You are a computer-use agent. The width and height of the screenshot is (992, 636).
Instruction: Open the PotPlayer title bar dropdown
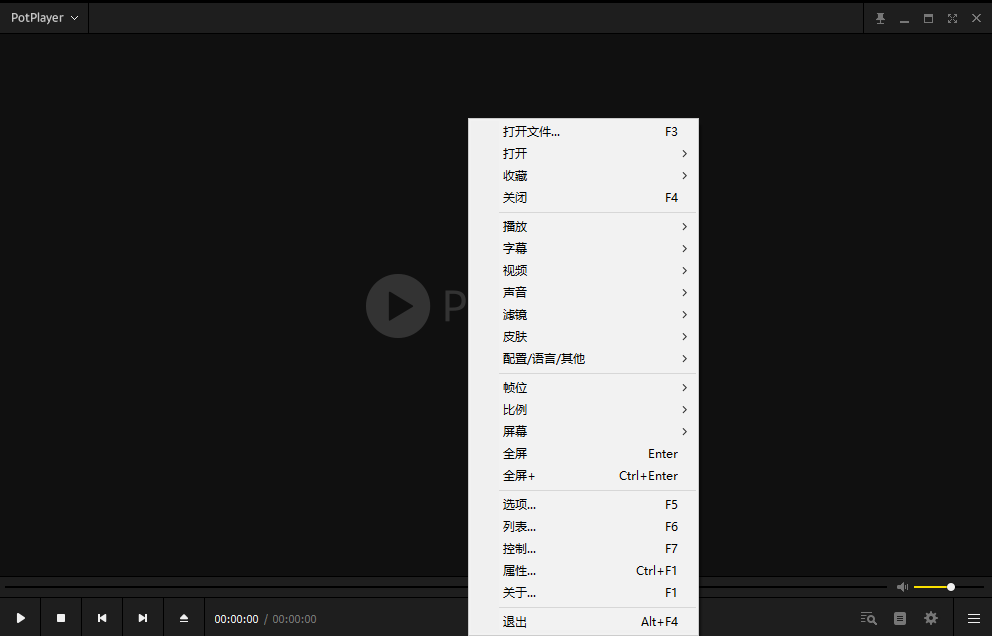[x=43, y=17]
